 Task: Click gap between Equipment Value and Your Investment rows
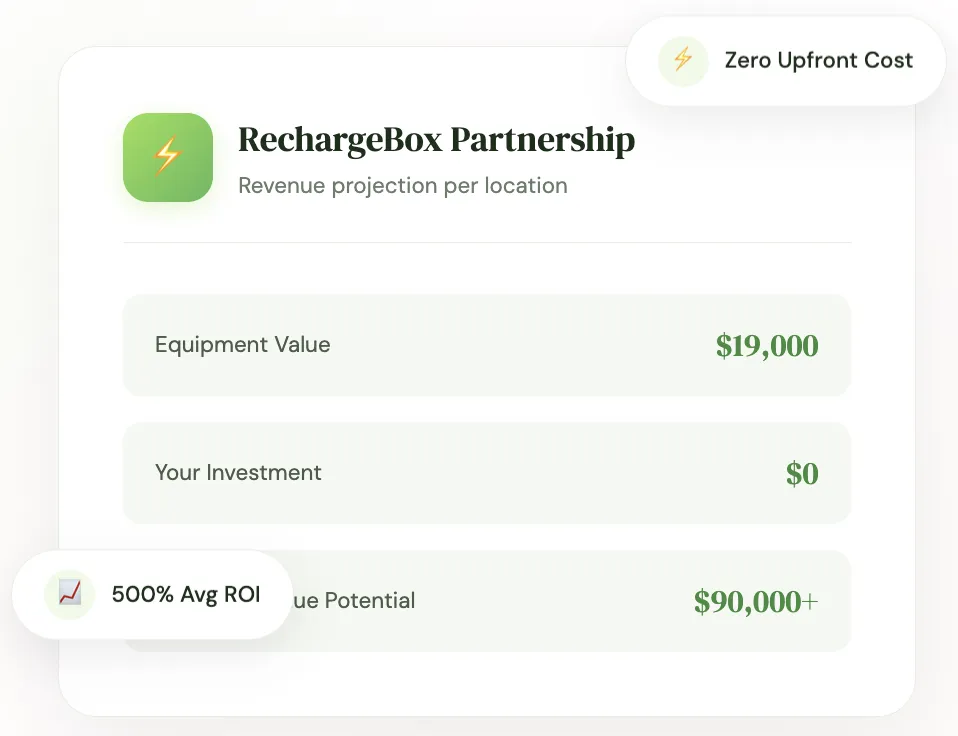[487, 409]
